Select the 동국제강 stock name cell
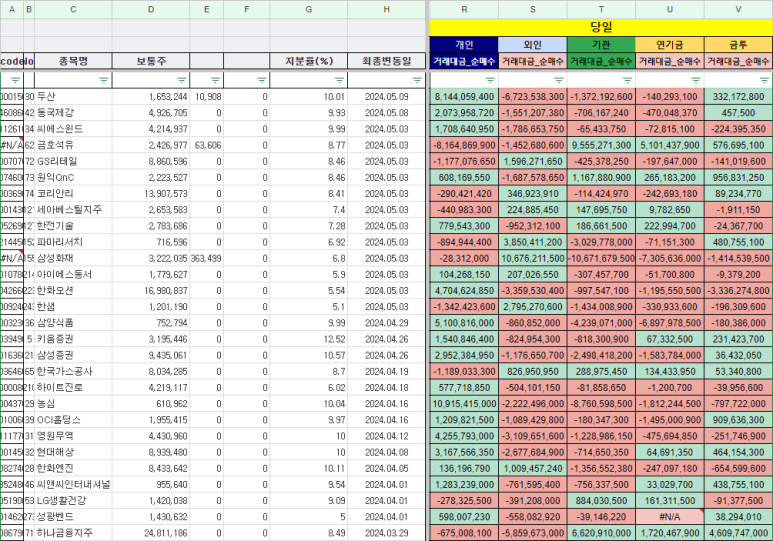 (x=73, y=113)
